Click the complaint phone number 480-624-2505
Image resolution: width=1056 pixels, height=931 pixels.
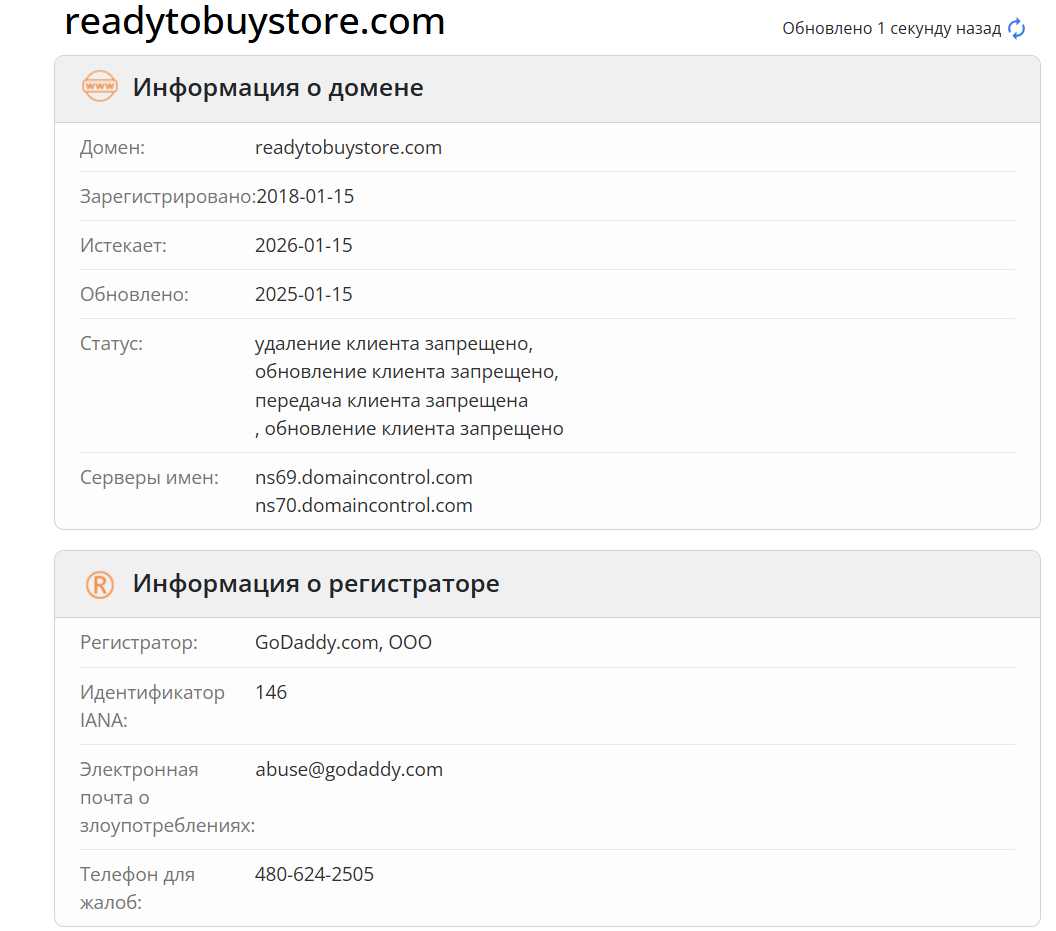point(314,875)
